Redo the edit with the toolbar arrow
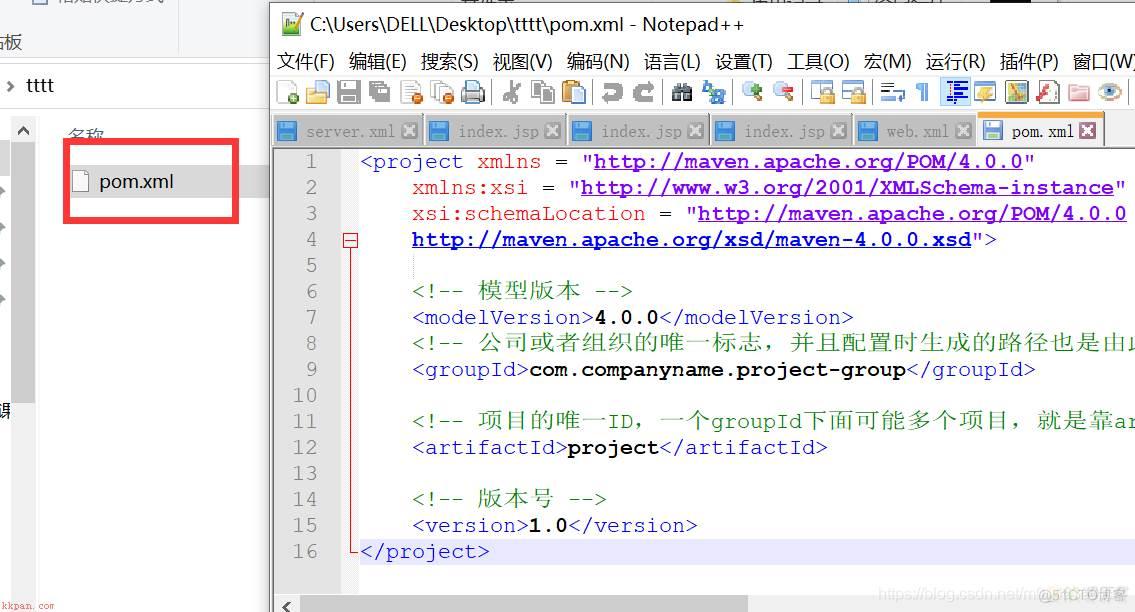 tap(643, 92)
